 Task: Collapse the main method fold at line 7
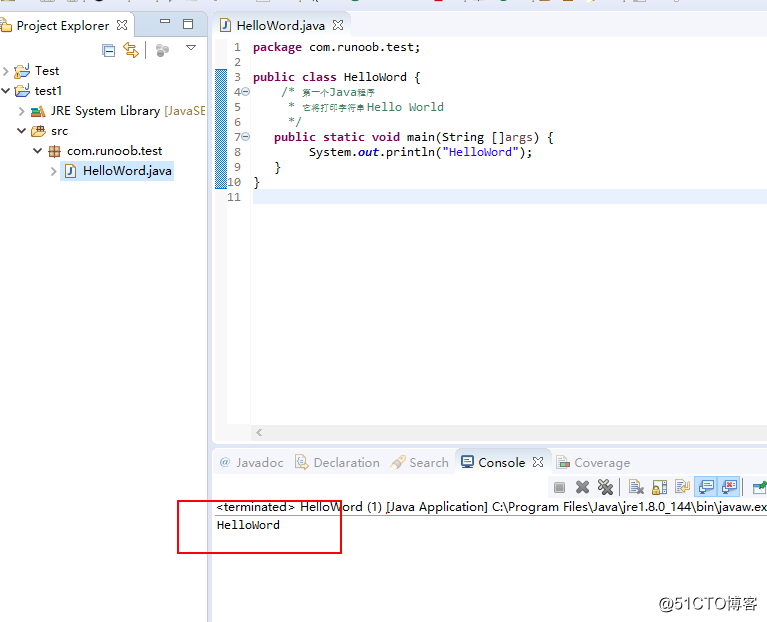point(246,136)
